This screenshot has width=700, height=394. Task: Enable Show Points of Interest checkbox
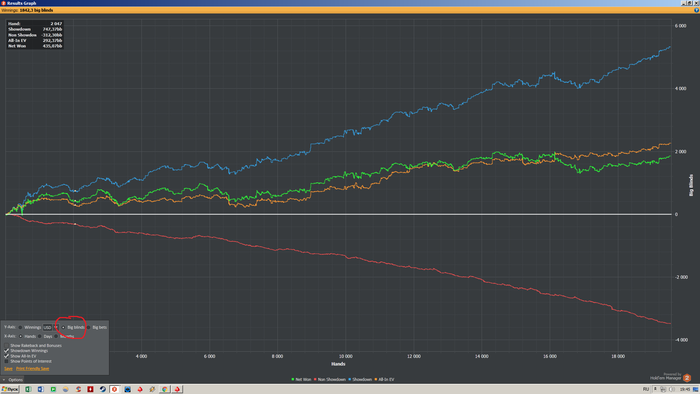click(x=6, y=361)
